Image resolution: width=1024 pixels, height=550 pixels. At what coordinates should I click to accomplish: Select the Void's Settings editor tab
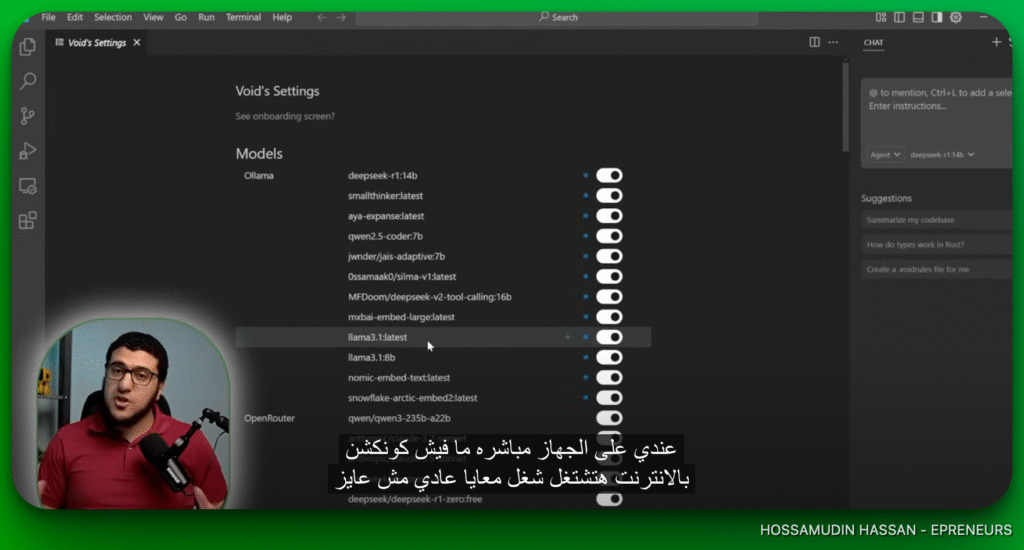coord(97,42)
